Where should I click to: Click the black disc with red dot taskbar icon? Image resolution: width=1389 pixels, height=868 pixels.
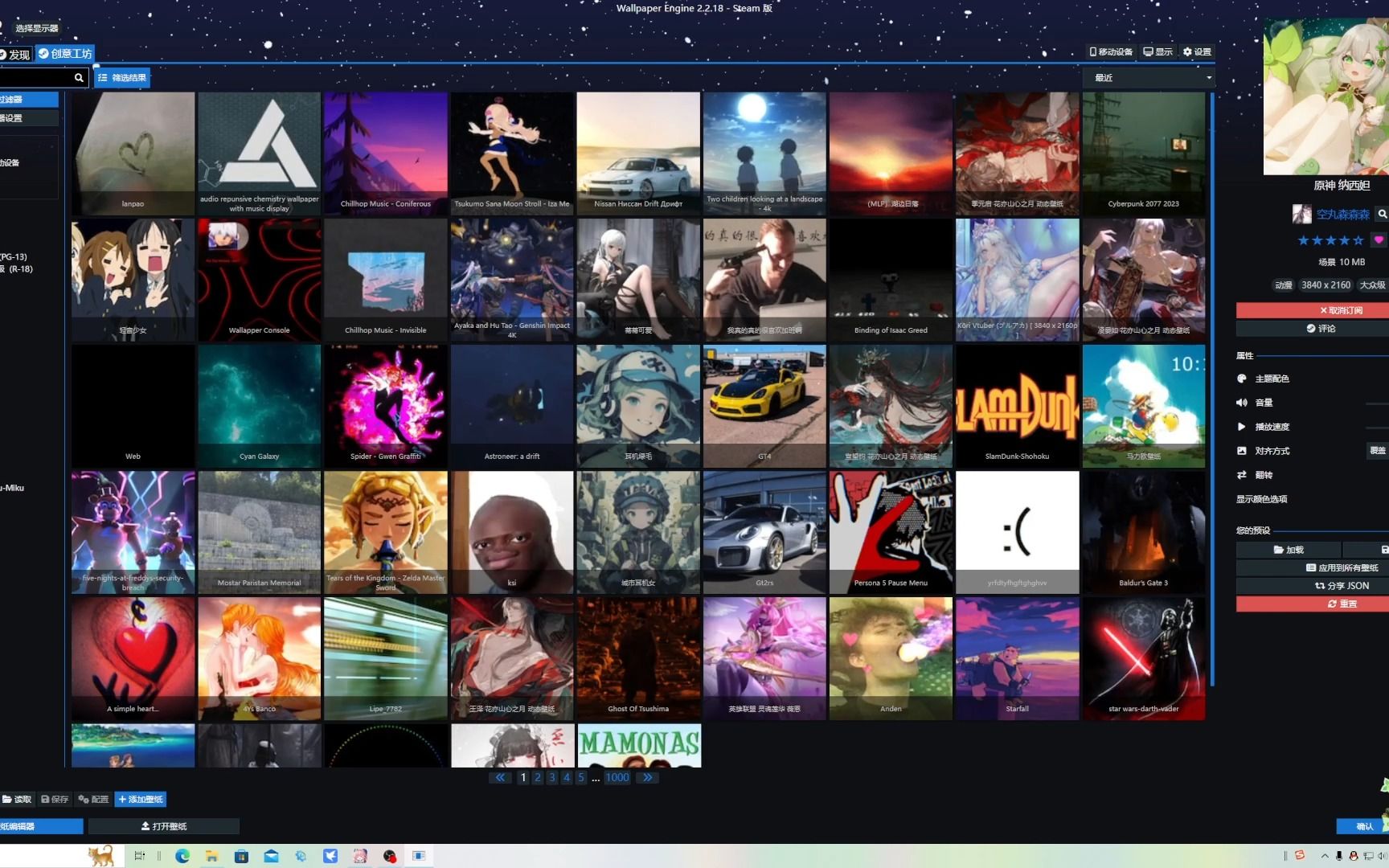(x=390, y=856)
